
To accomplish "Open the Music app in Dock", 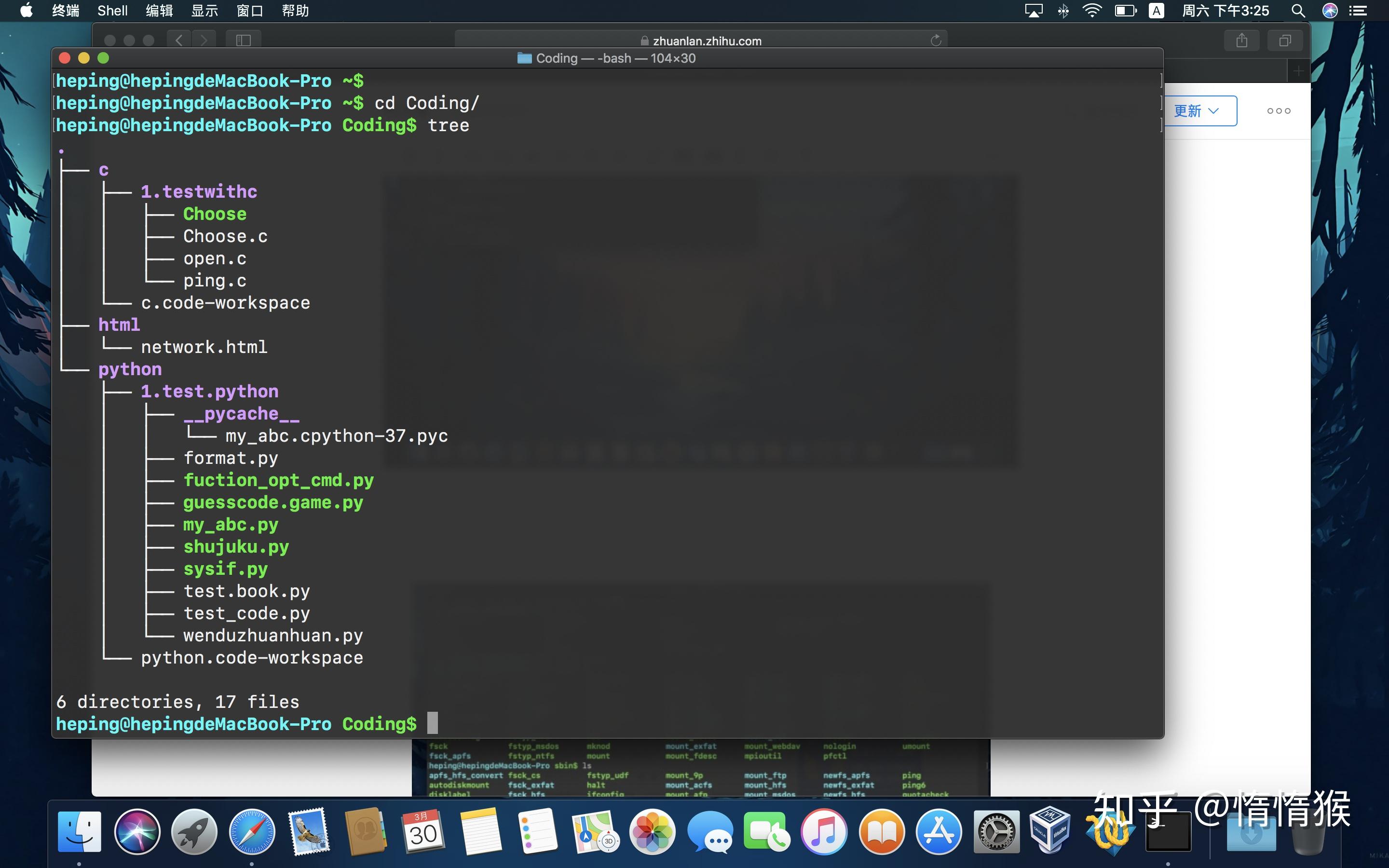I will [824, 831].
